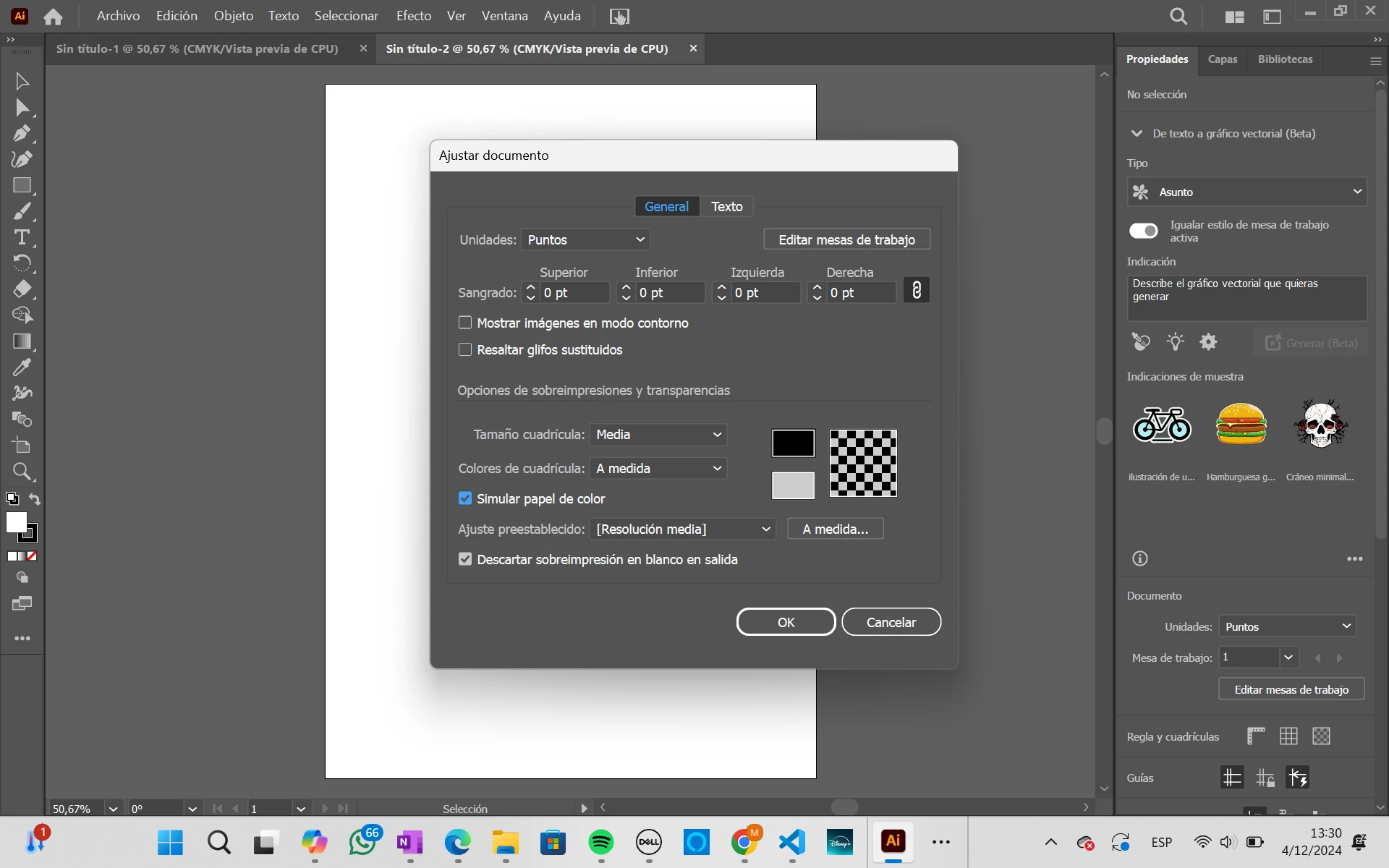Viewport: 1389px width, 868px height.
Task: Click the Cancelar button
Action: [x=891, y=622]
